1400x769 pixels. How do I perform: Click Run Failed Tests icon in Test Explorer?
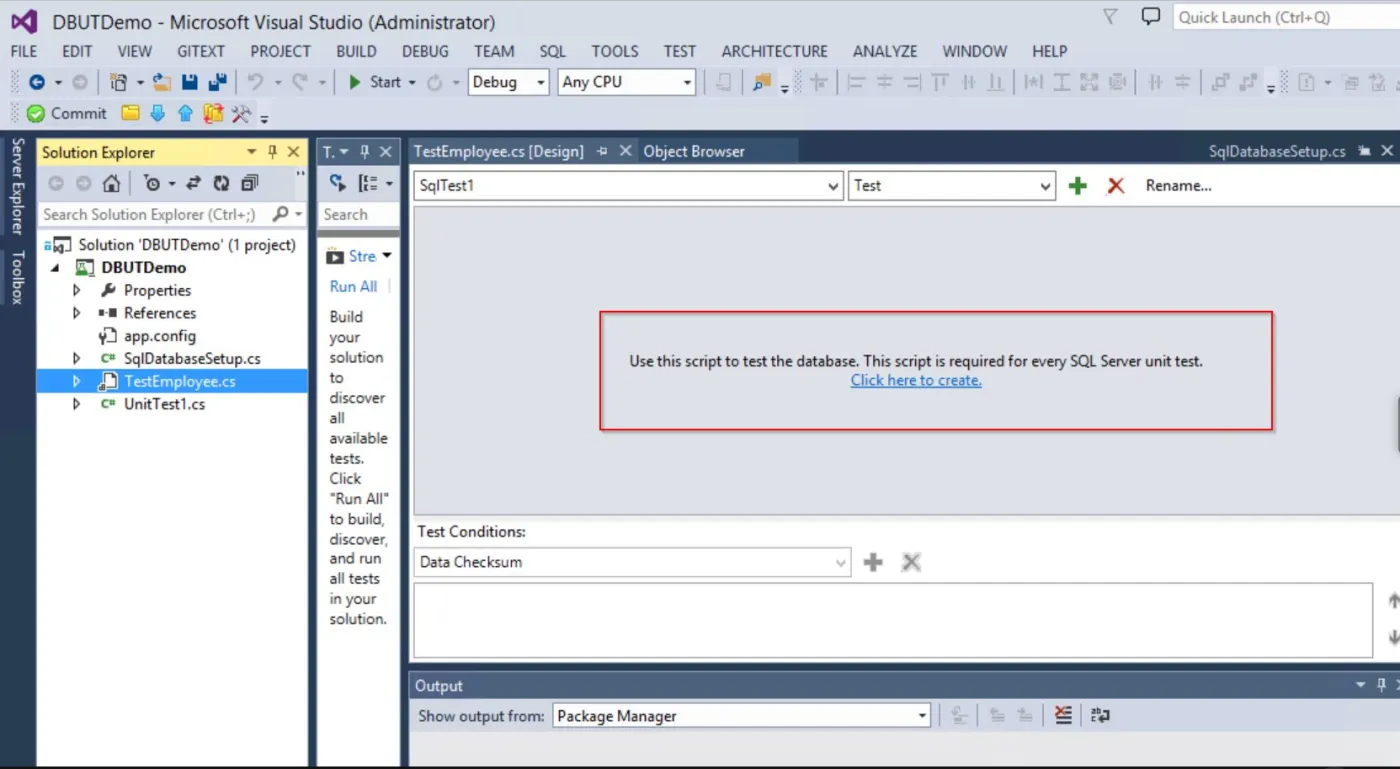[338, 184]
